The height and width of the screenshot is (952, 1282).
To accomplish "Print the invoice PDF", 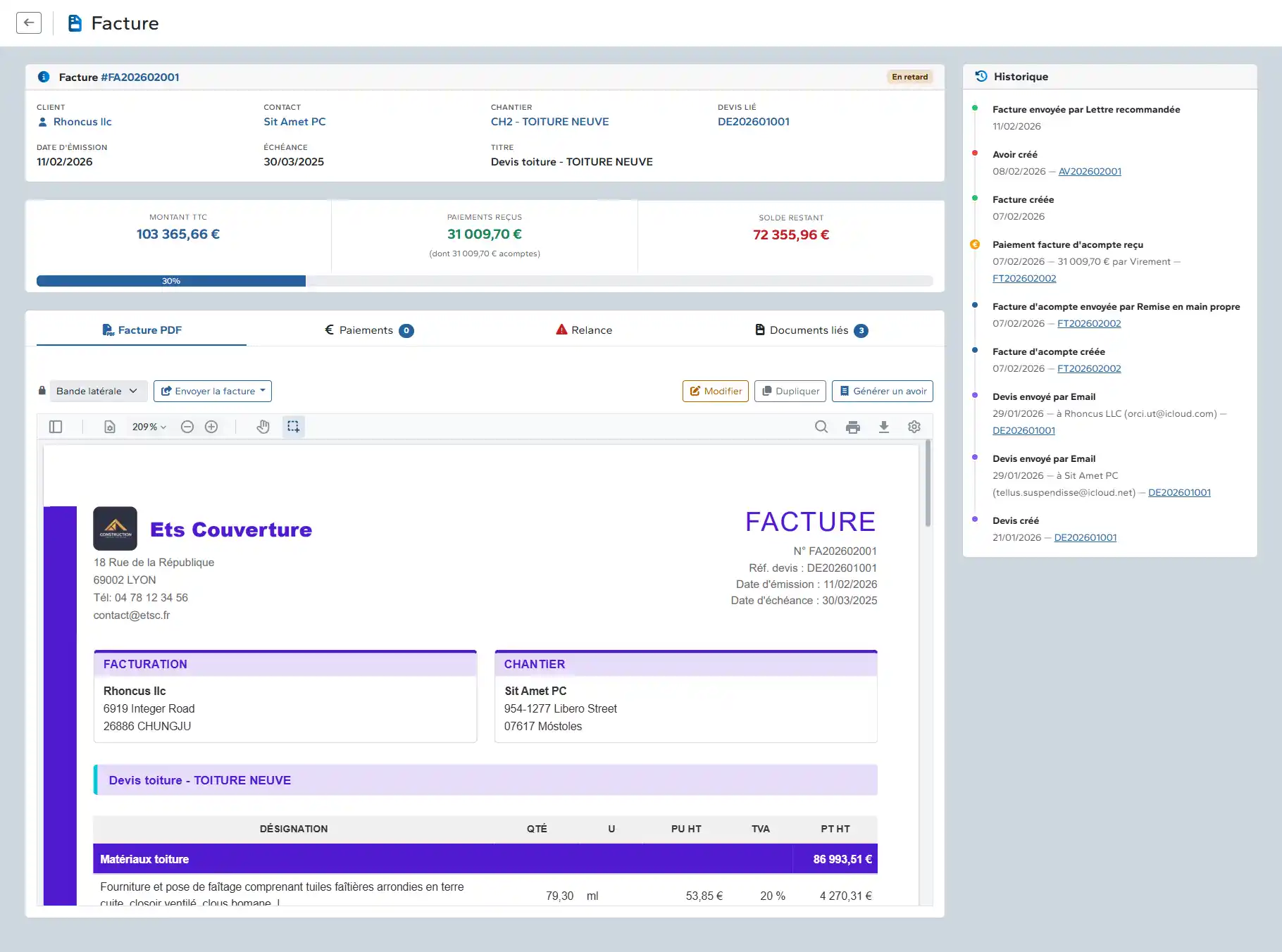I will coord(853,427).
